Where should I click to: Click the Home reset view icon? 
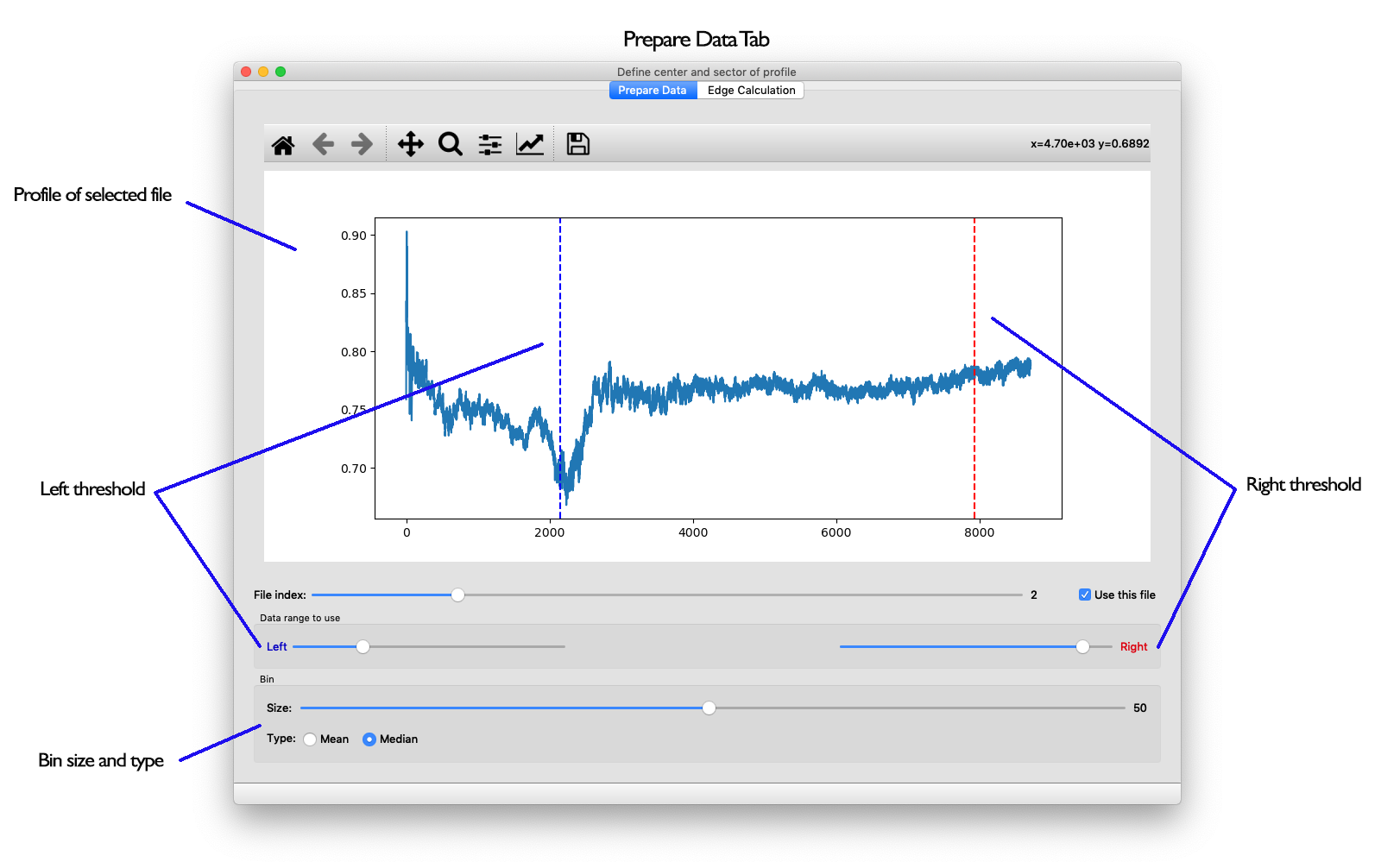coord(283,145)
